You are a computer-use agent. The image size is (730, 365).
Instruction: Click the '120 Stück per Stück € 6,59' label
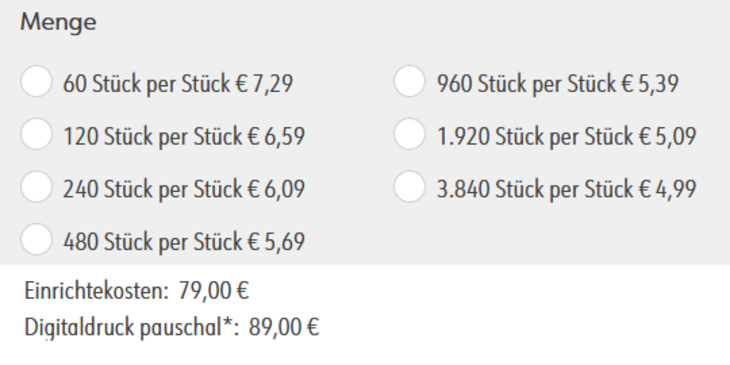point(184,137)
